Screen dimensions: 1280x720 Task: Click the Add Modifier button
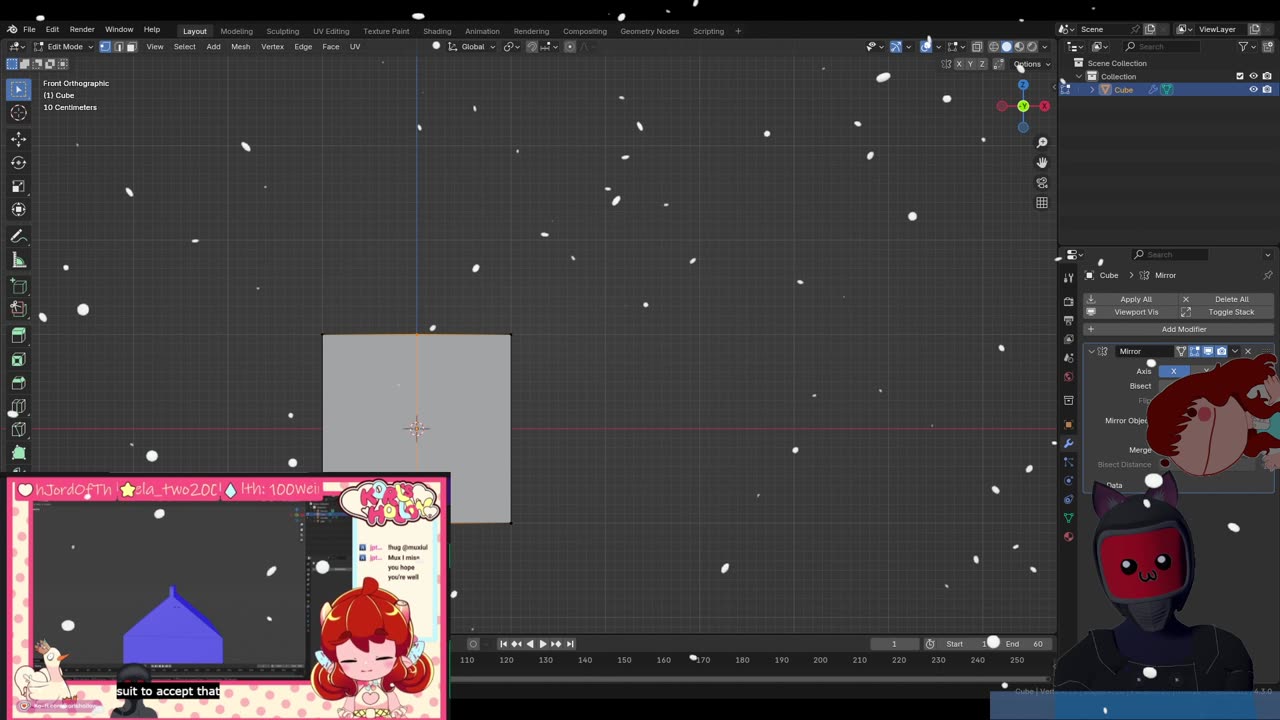[x=1179, y=329]
